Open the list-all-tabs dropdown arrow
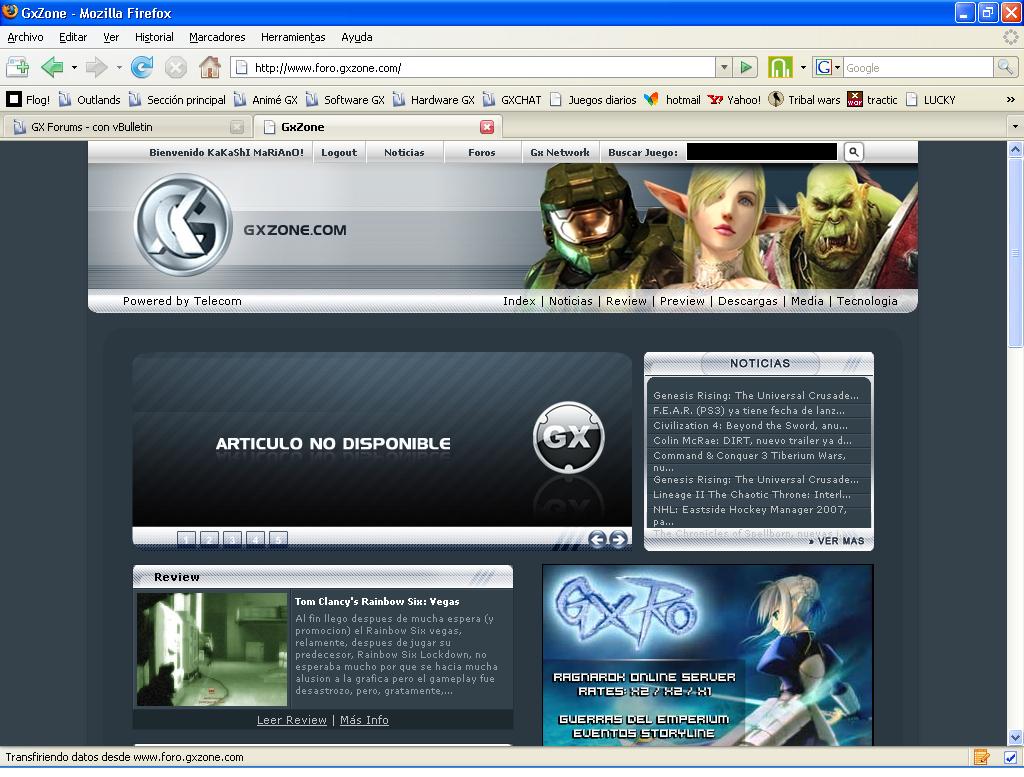The width and height of the screenshot is (1024, 777). pyautogui.click(x=1015, y=127)
